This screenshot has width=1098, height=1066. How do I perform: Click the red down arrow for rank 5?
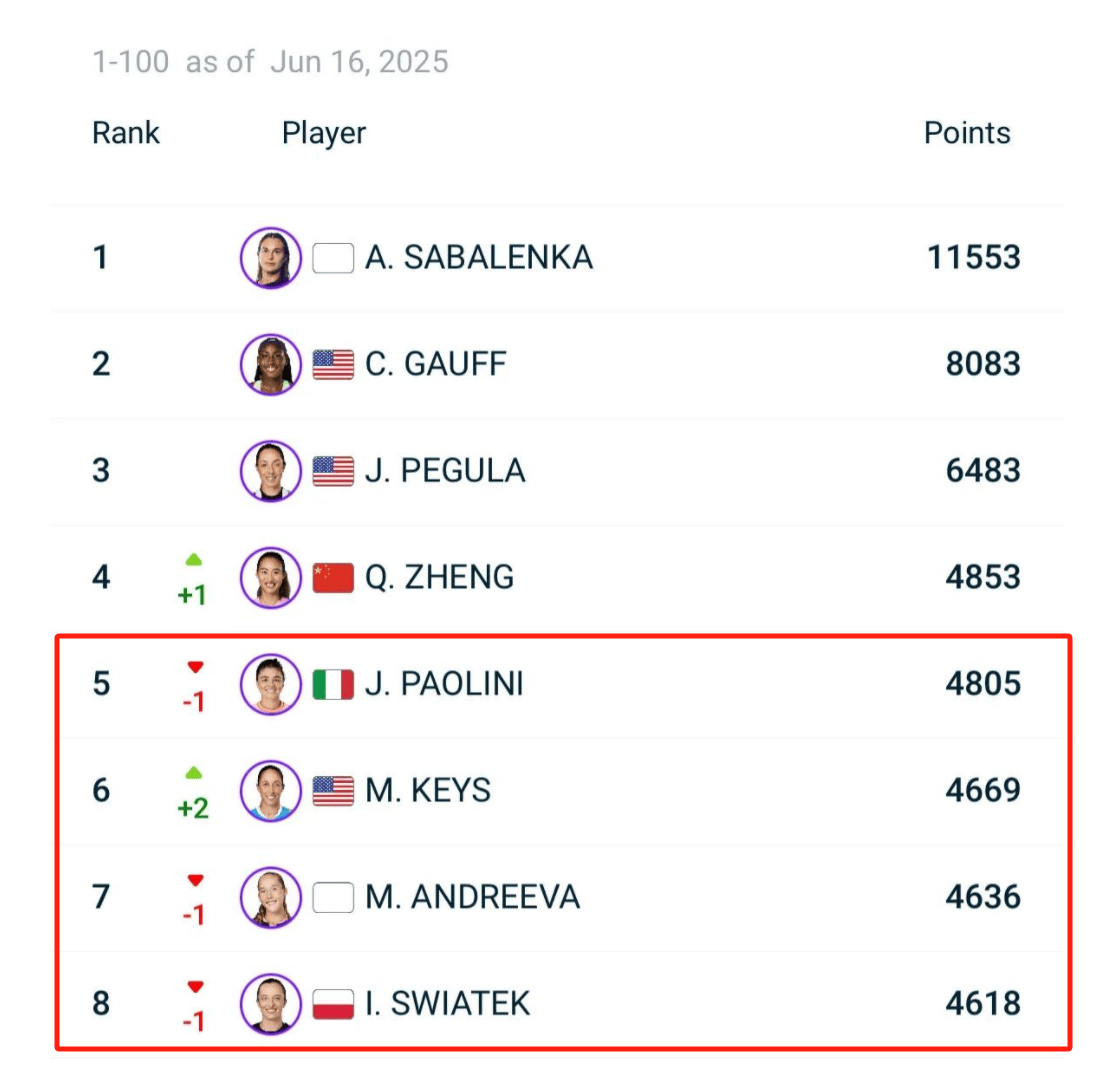click(x=195, y=667)
